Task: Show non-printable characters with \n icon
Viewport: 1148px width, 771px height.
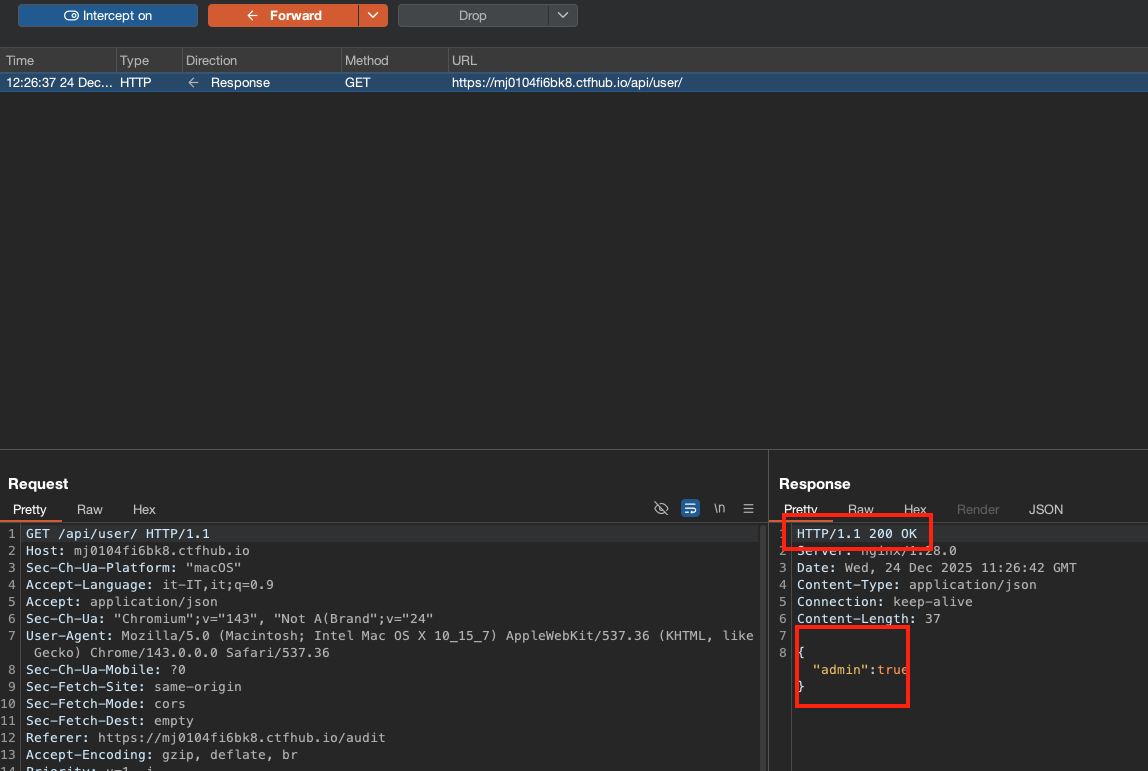Action: 719,508
